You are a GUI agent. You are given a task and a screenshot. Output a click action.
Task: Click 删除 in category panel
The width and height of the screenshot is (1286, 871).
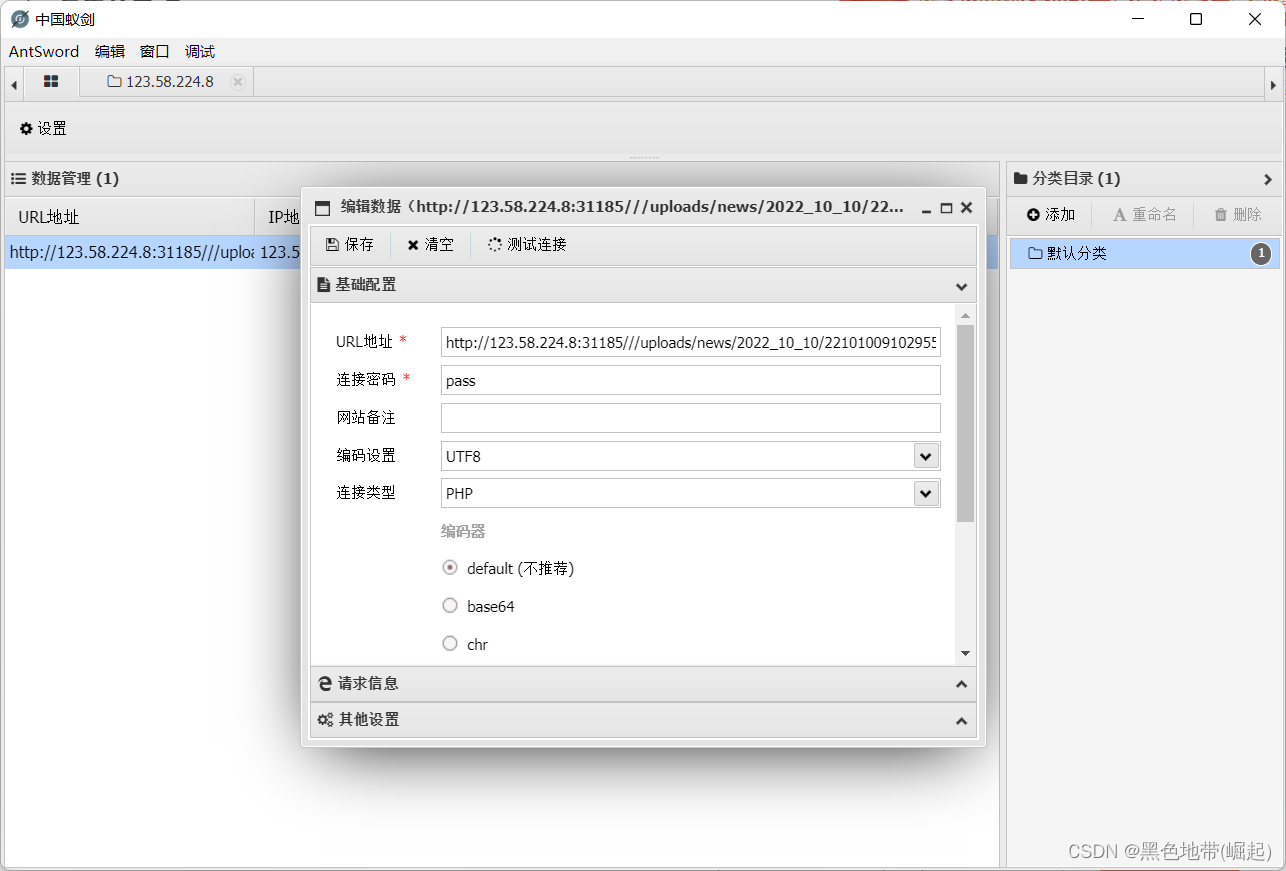pyautogui.click(x=1237, y=214)
